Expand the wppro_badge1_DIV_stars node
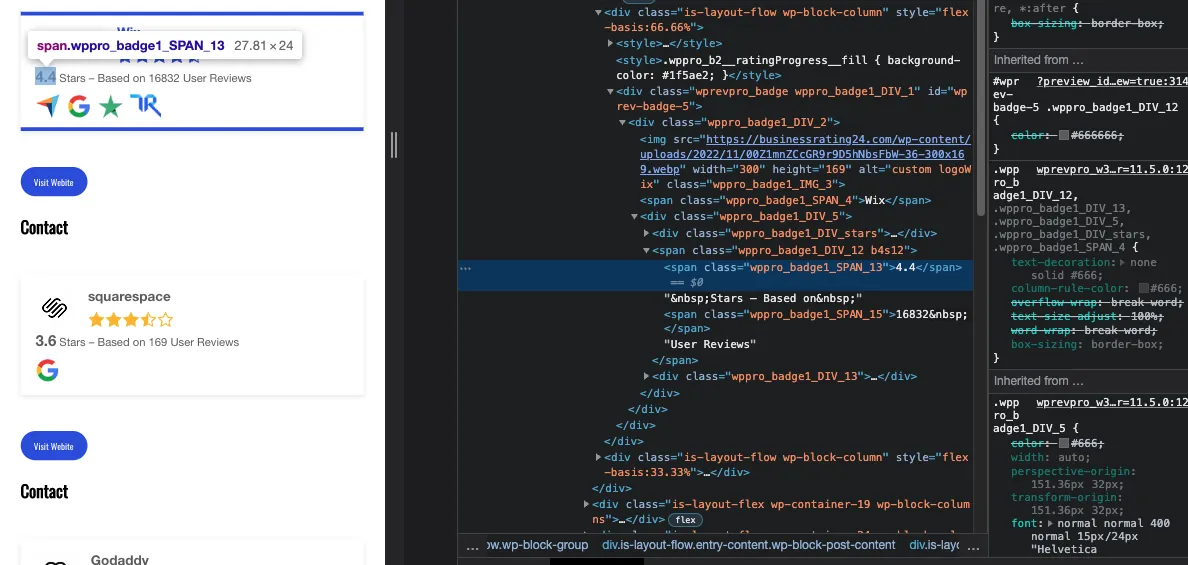The image size is (1188, 565). tap(646, 233)
